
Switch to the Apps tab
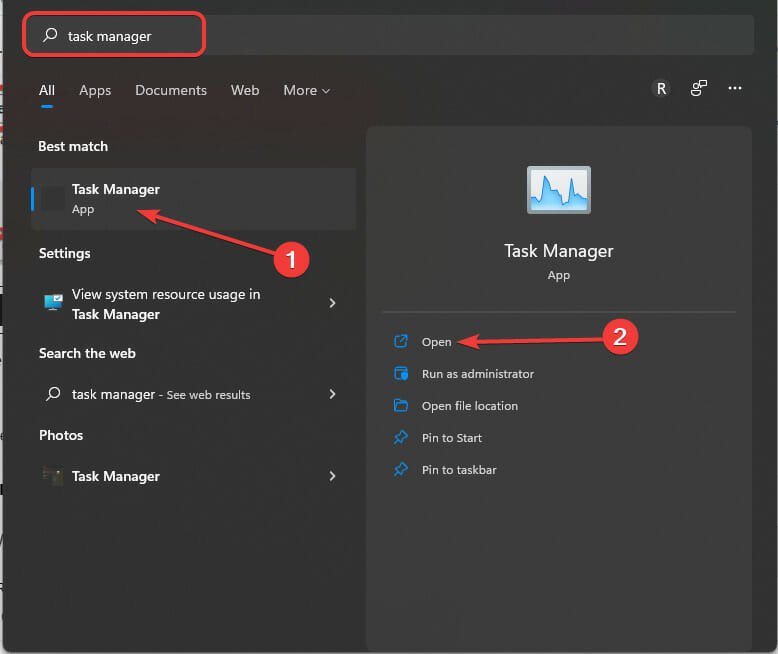(x=95, y=90)
